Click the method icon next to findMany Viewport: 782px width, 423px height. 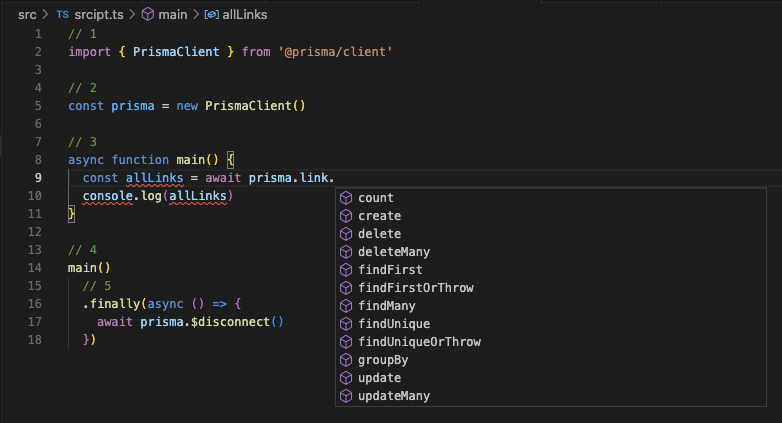[346, 306]
